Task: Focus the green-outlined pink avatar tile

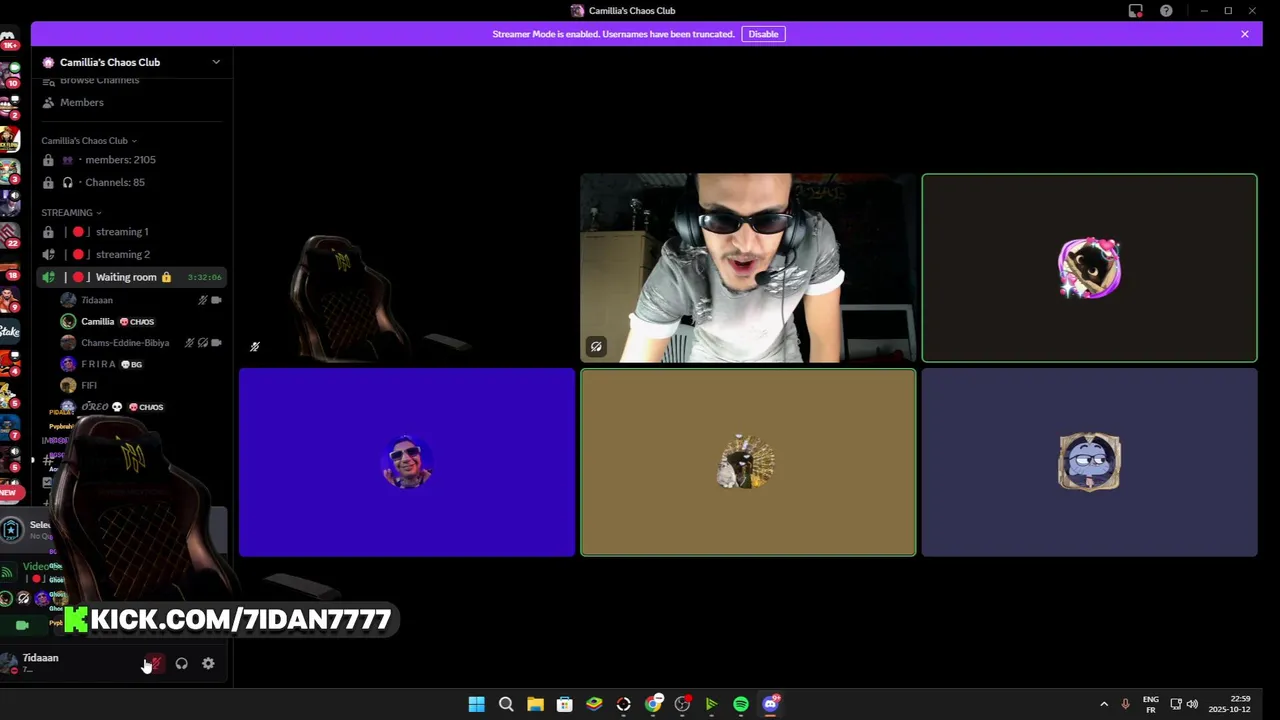Action: [x=1089, y=268]
